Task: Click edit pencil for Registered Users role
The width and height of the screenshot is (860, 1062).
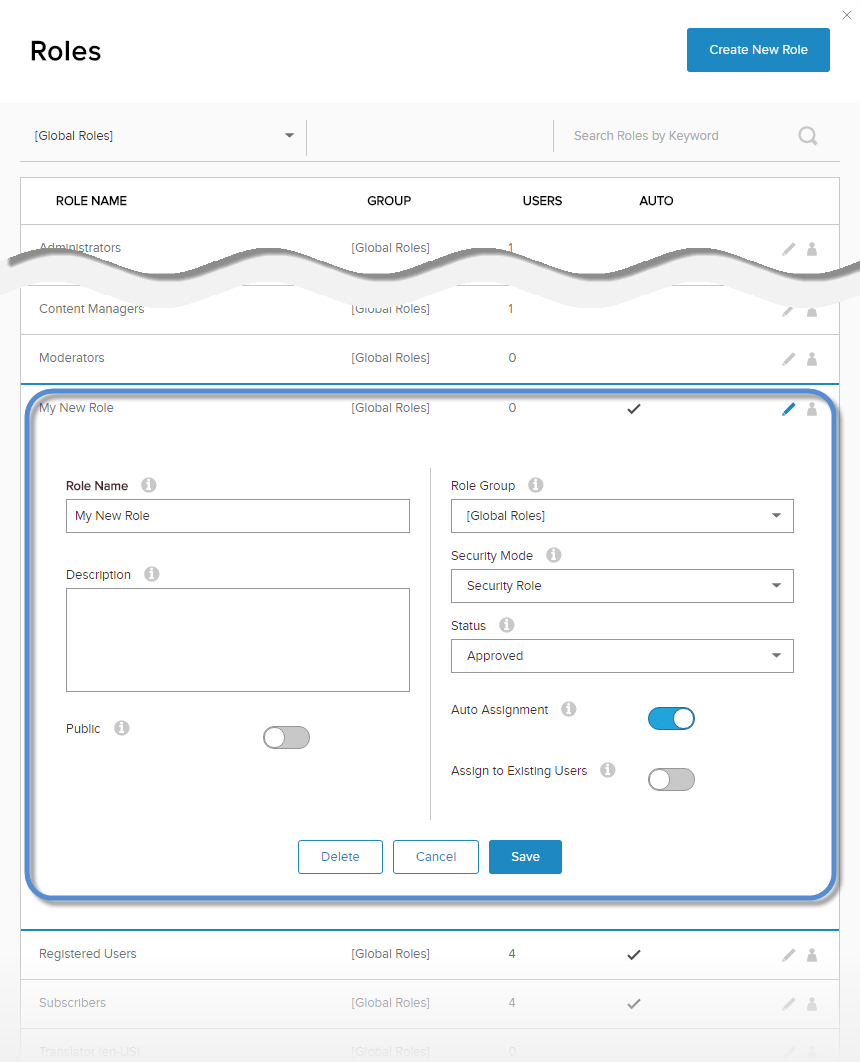Action: (788, 955)
